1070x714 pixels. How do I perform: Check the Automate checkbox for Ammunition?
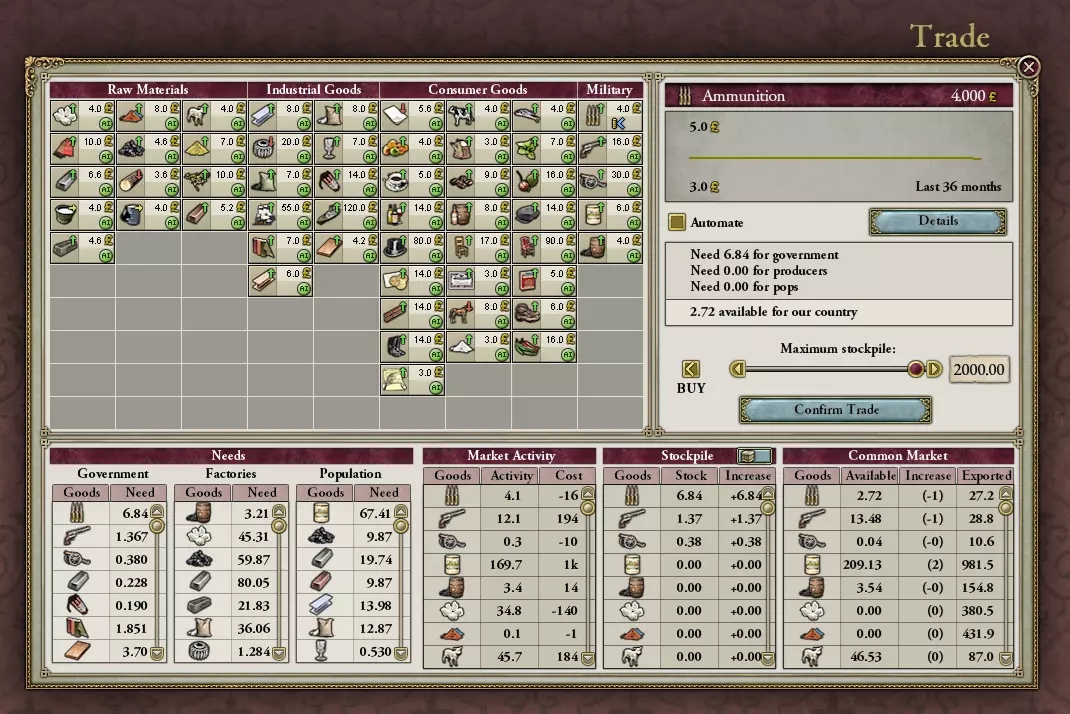(676, 223)
